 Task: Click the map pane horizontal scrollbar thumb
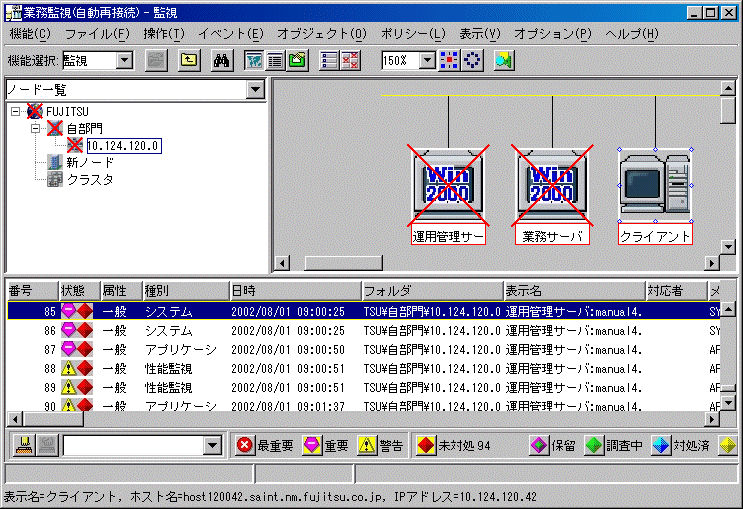[x=343, y=263]
